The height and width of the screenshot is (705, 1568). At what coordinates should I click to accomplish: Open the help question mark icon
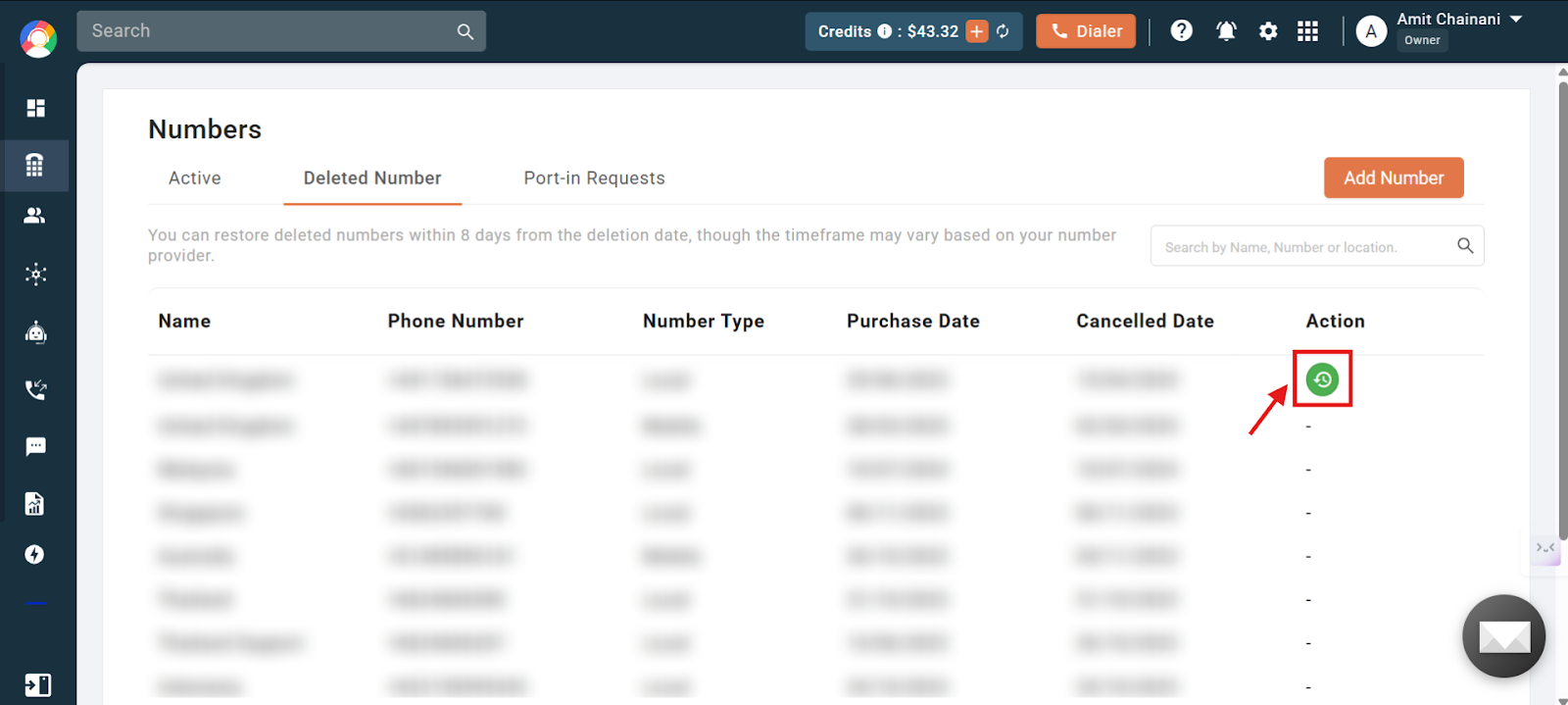(1182, 31)
